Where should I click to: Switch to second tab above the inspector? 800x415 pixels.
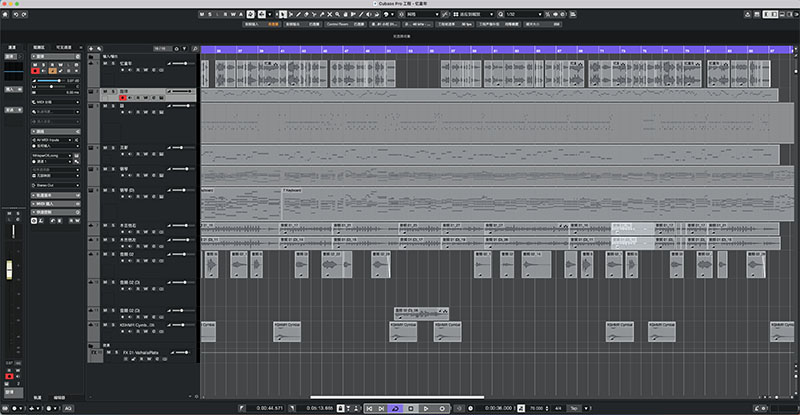tap(64, 47)
